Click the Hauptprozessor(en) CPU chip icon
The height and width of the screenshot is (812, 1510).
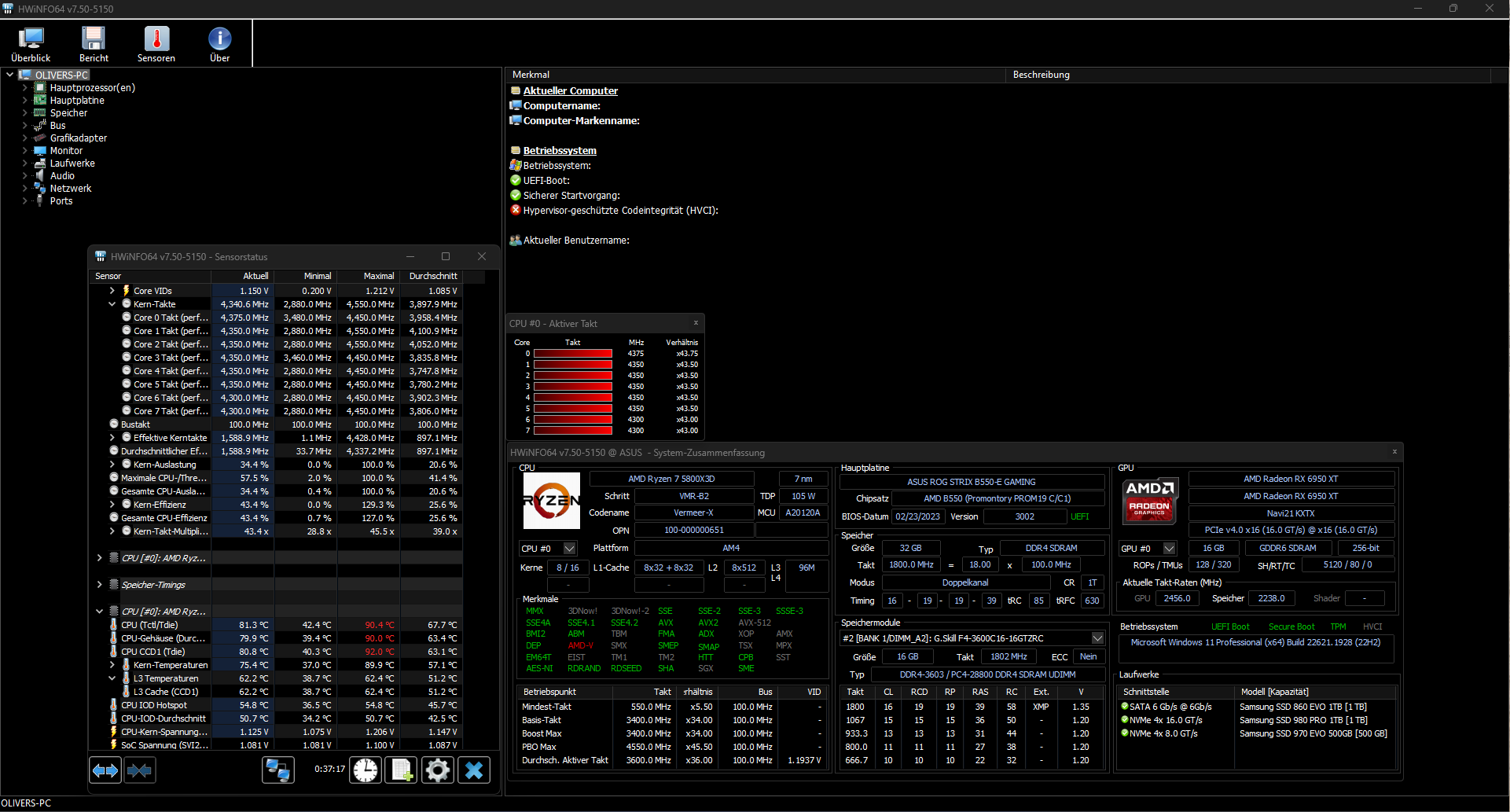click(40, 88)
